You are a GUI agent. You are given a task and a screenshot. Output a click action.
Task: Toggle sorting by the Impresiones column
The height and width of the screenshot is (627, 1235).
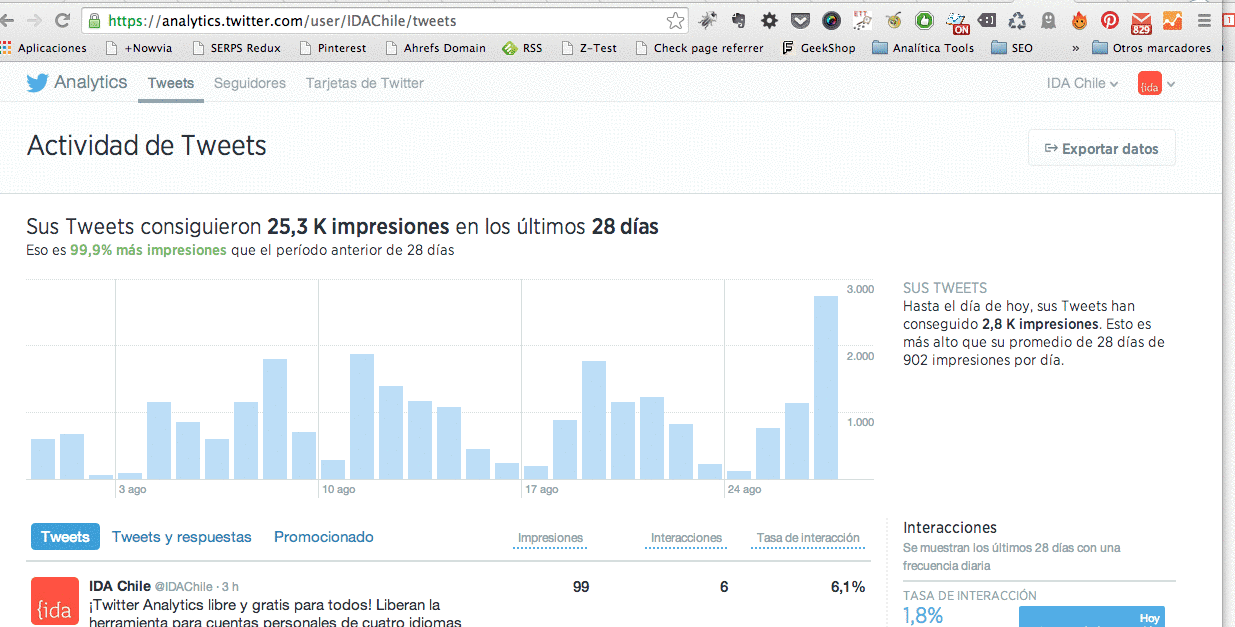pos(550,537)
